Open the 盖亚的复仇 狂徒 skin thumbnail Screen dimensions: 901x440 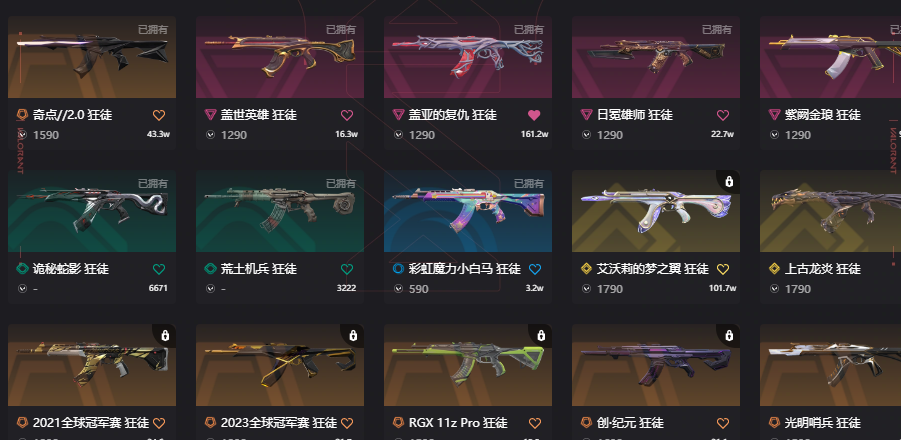[468, 57]
